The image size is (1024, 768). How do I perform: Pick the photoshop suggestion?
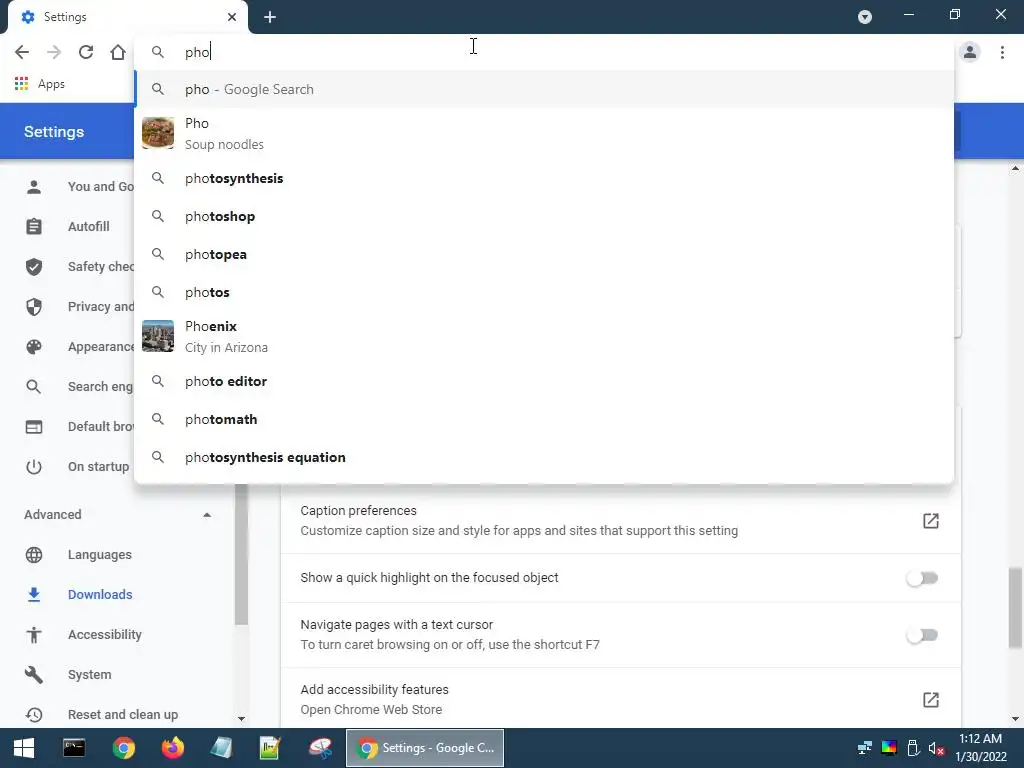pos(544,216)
